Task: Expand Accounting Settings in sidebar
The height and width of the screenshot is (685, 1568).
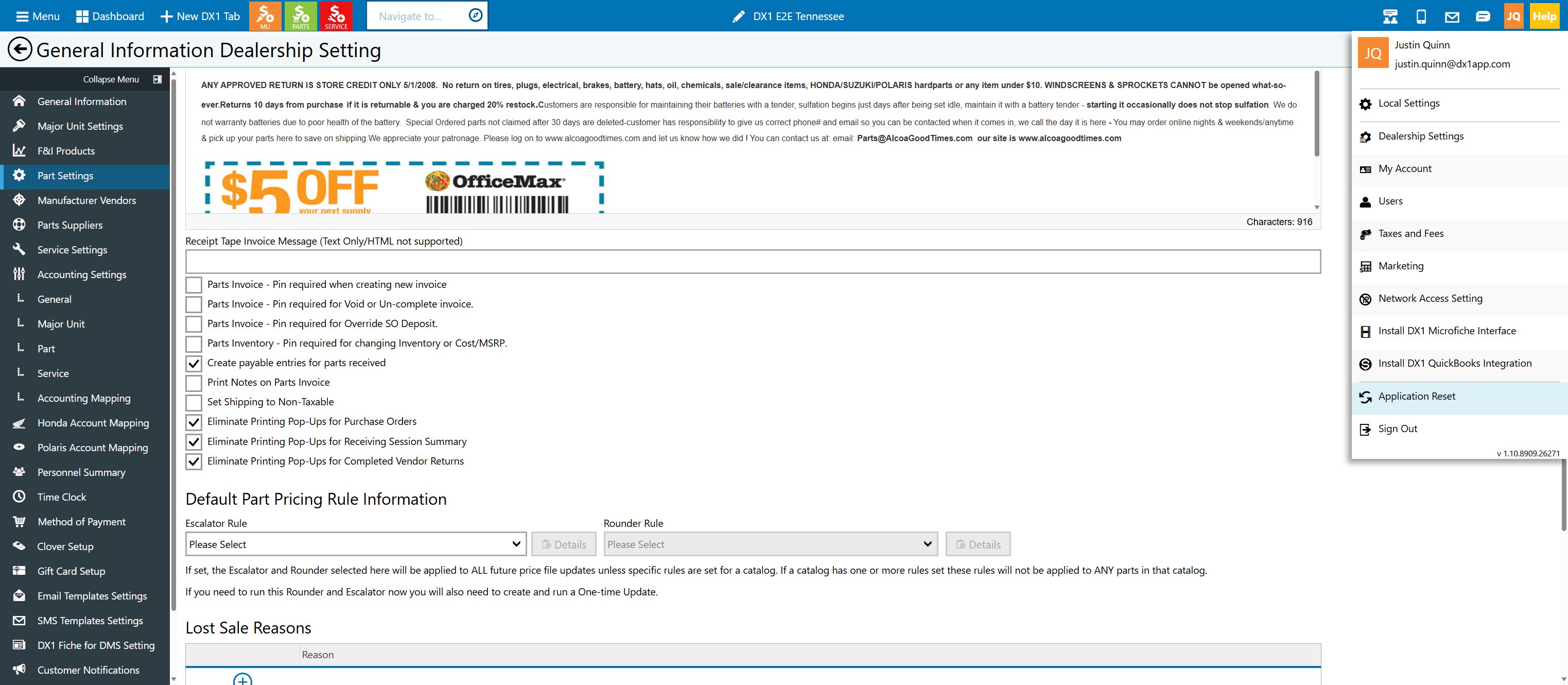Action: pyautogui.click(x=84, y=275)
